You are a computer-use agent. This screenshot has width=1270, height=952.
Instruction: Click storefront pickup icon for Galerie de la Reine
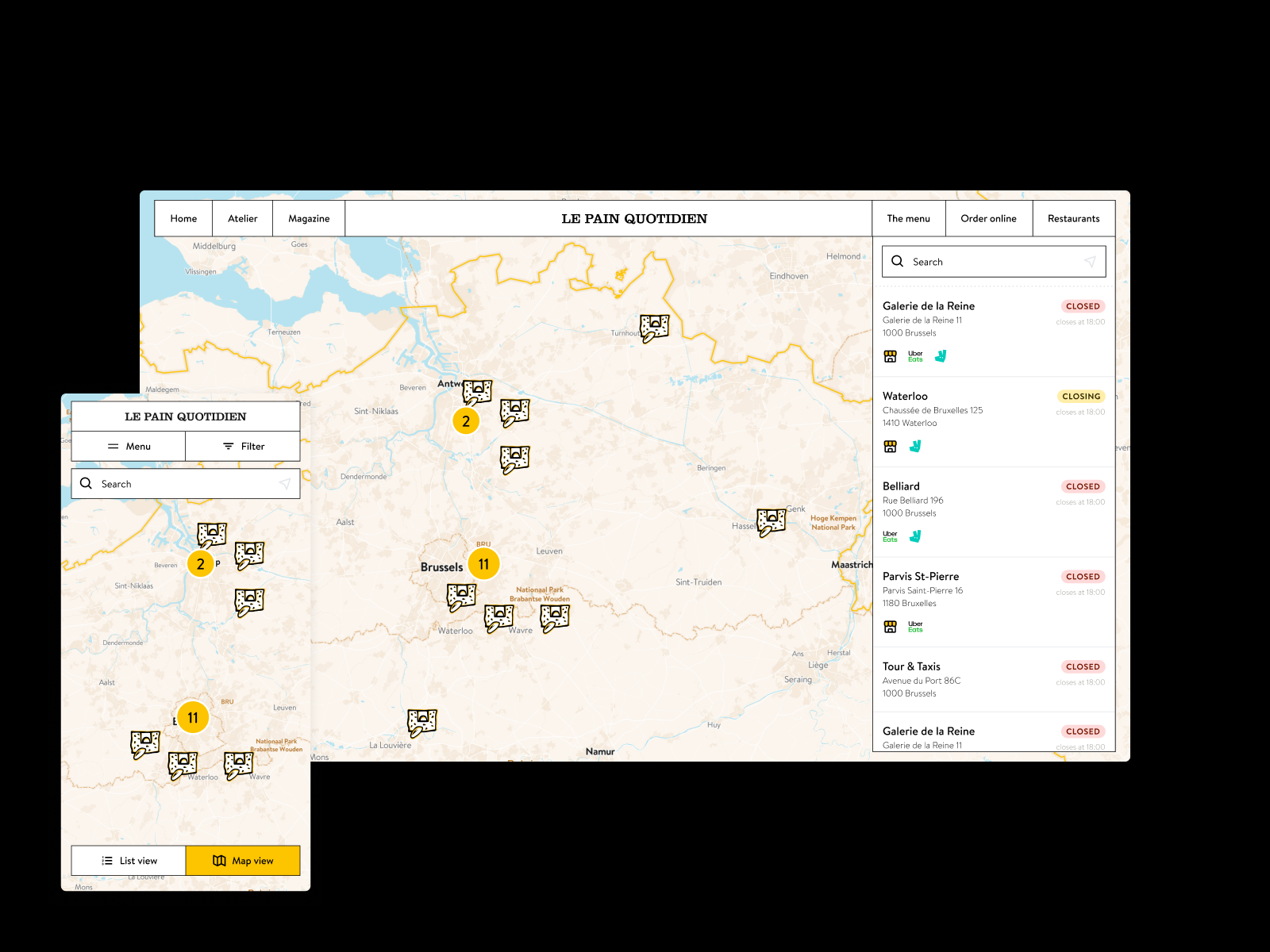(x=891, y=356)
